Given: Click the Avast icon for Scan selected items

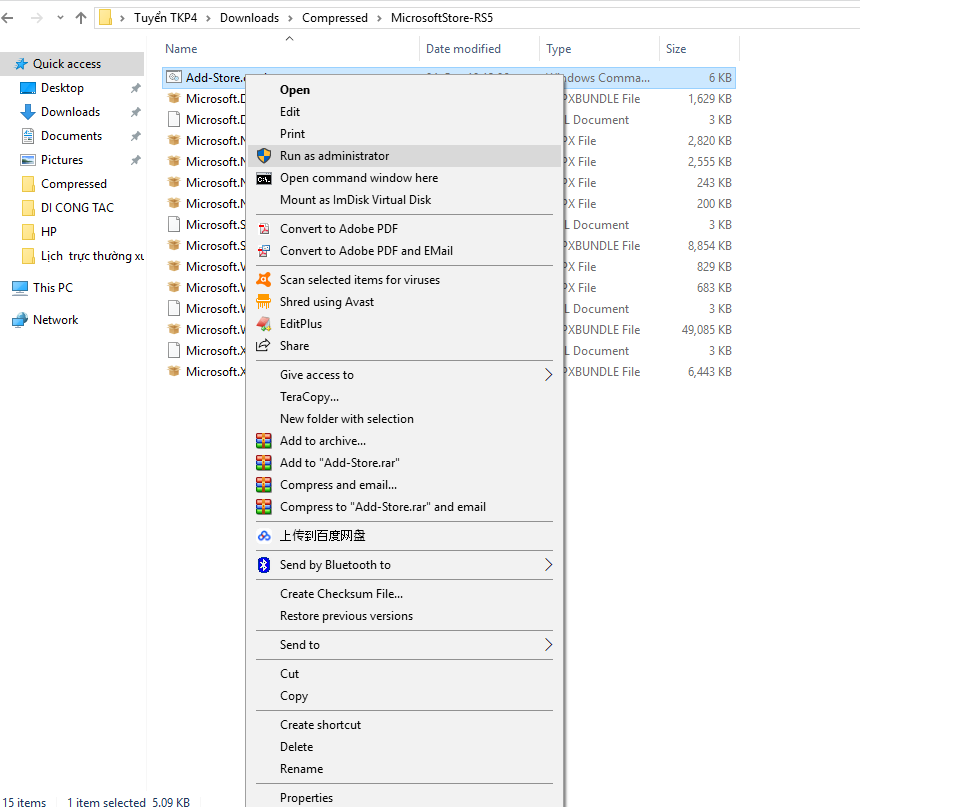Looking at the screenshot, I should (264, 280).
